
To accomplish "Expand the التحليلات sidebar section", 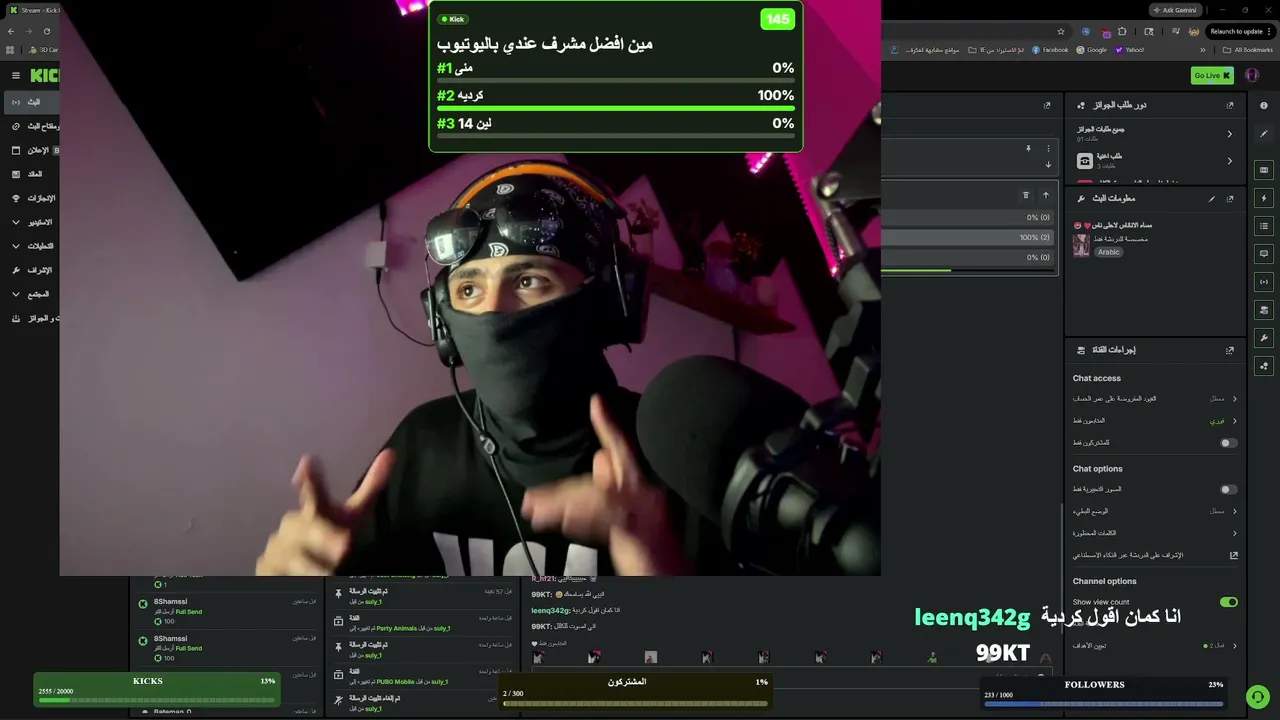I will tap(16, 246).
